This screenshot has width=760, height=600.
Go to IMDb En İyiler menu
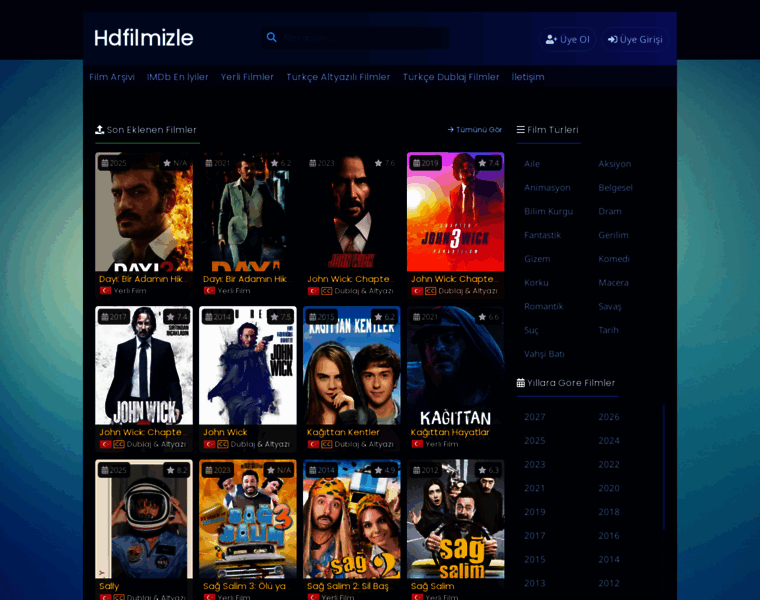[x=178, y=77]
